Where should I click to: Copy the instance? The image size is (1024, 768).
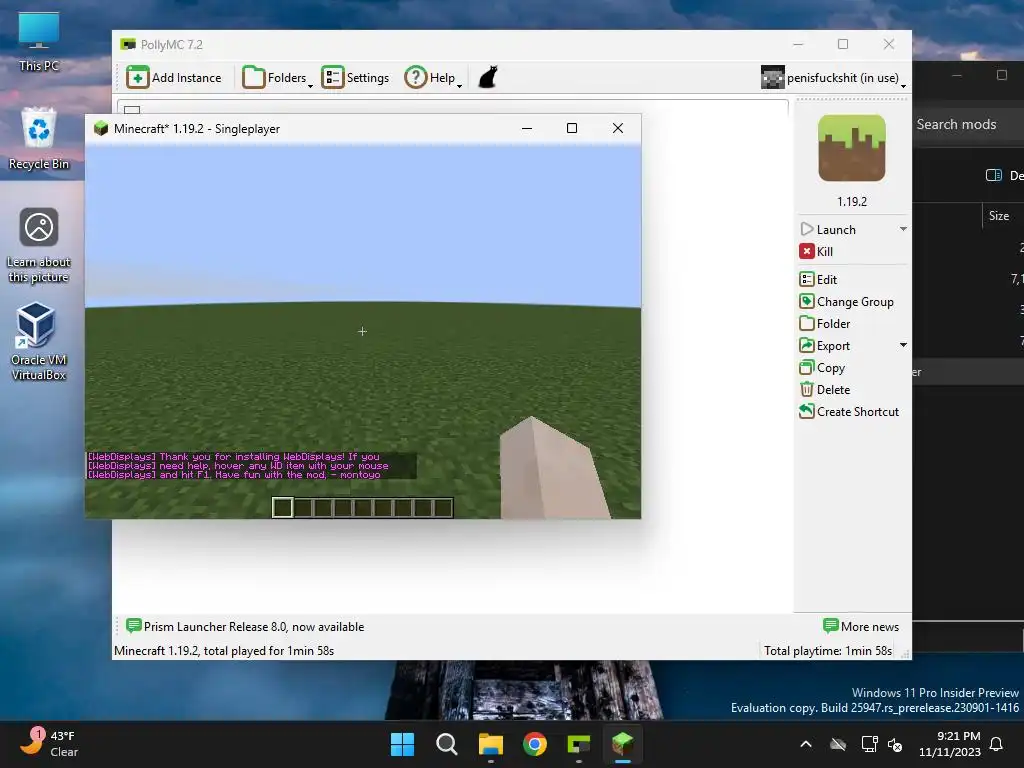coord(822,368)
